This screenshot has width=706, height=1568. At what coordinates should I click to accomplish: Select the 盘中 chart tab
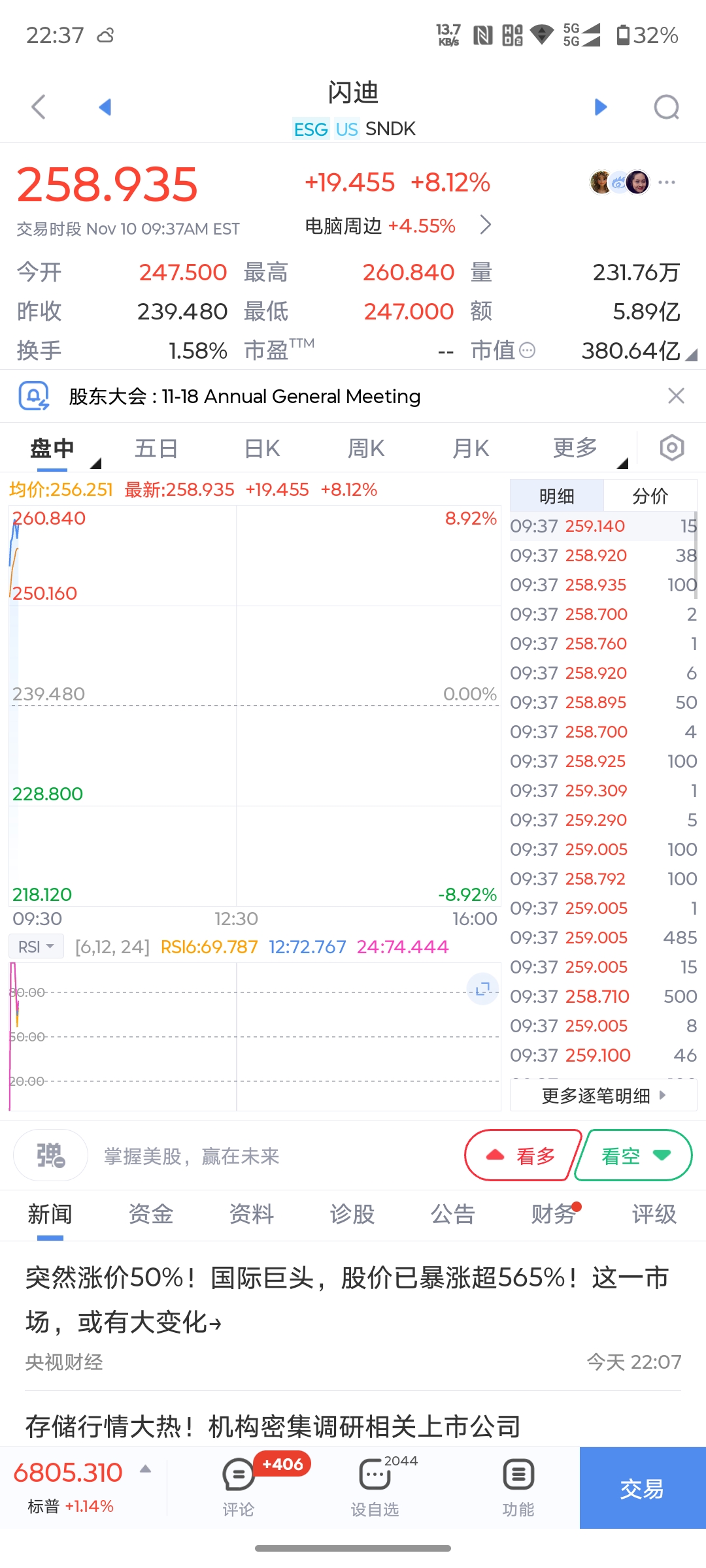pos(52,449)
